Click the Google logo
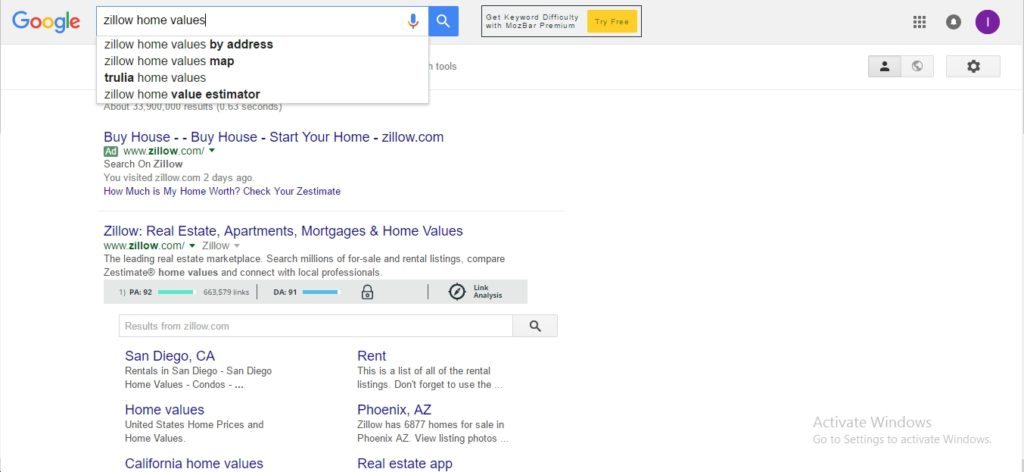Viewport: 1024px width, 472px height. tap(46, 22)
